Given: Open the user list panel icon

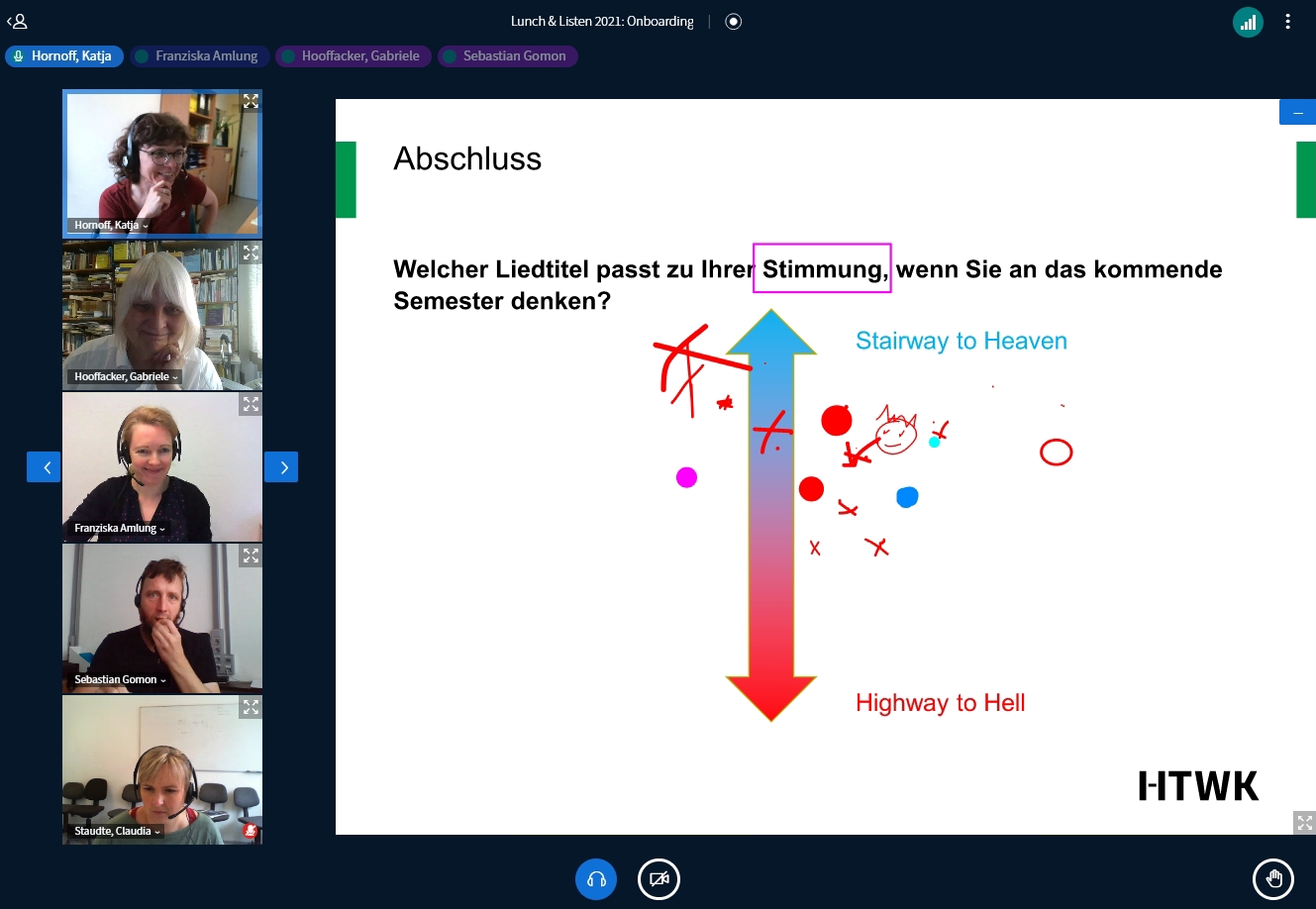Looking at the screenshot, I should [17, 21].
